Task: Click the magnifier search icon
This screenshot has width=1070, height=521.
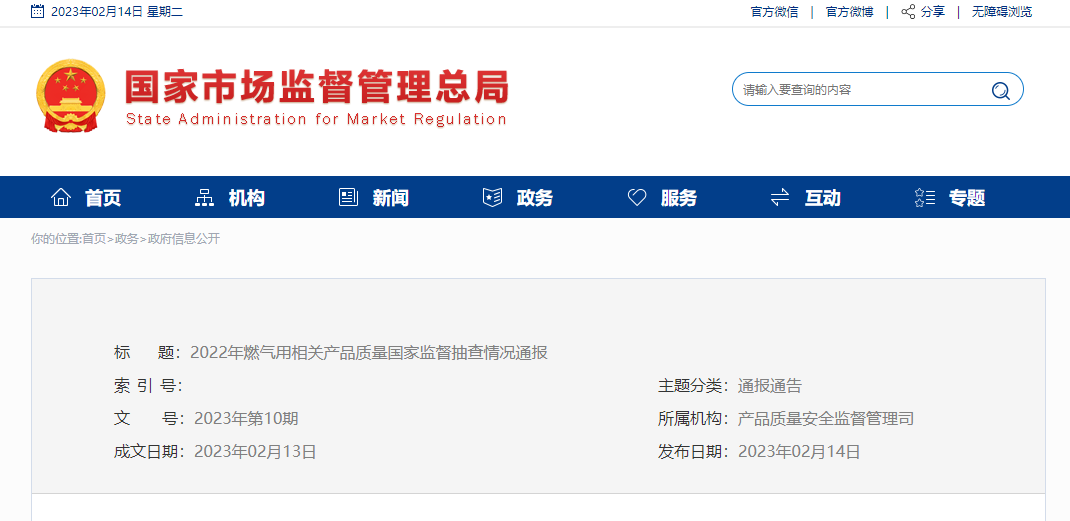Action: 1000,90
